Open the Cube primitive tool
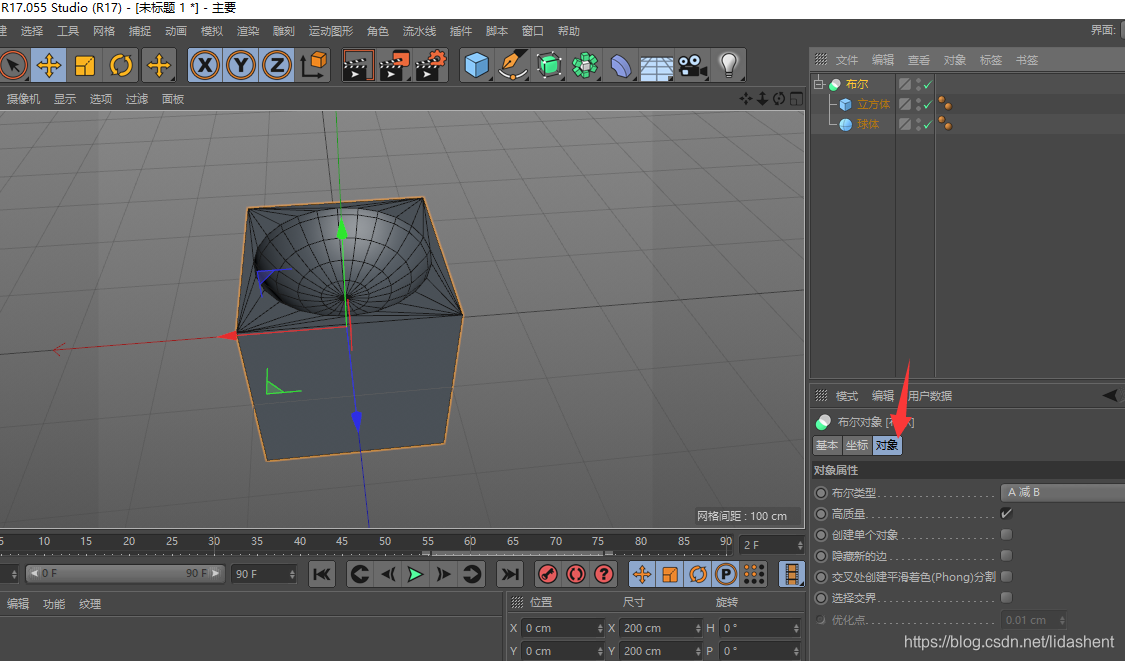 click(477, 66)
